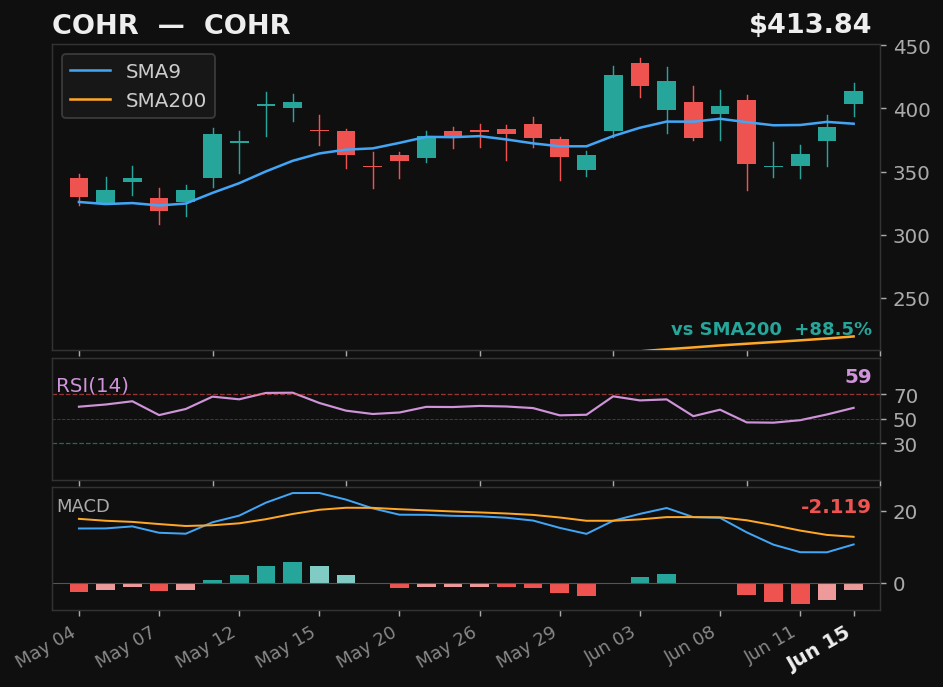
Task: Click the MACD value -2.119
Action: (836, 507)
